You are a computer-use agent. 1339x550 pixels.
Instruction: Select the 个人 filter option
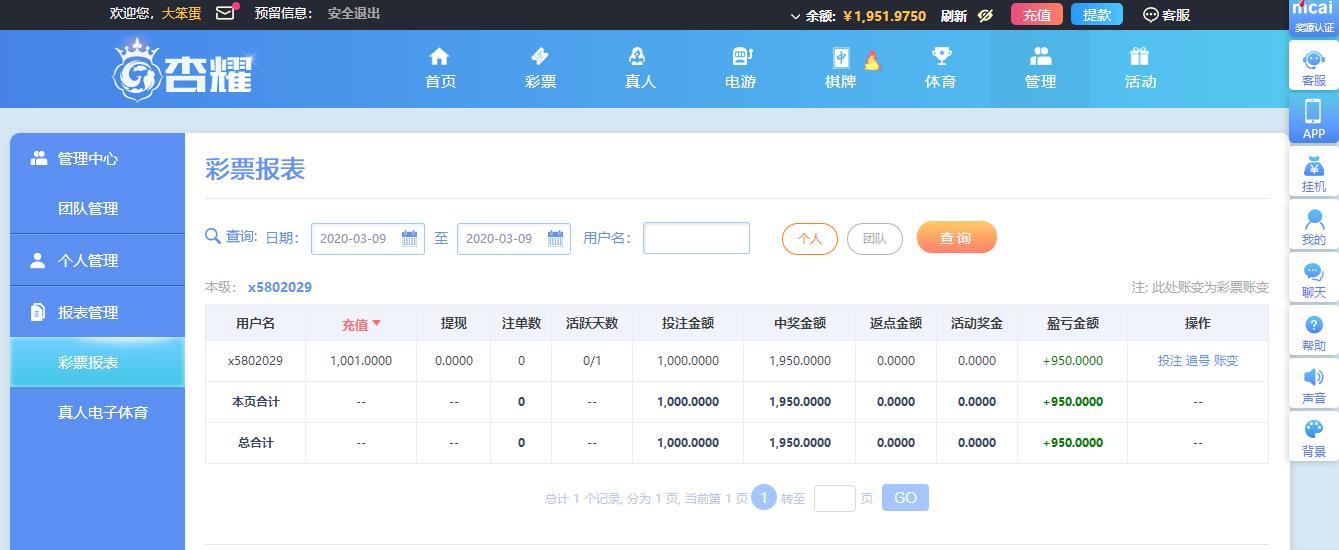pyautogui.click(x=810, y=239)
